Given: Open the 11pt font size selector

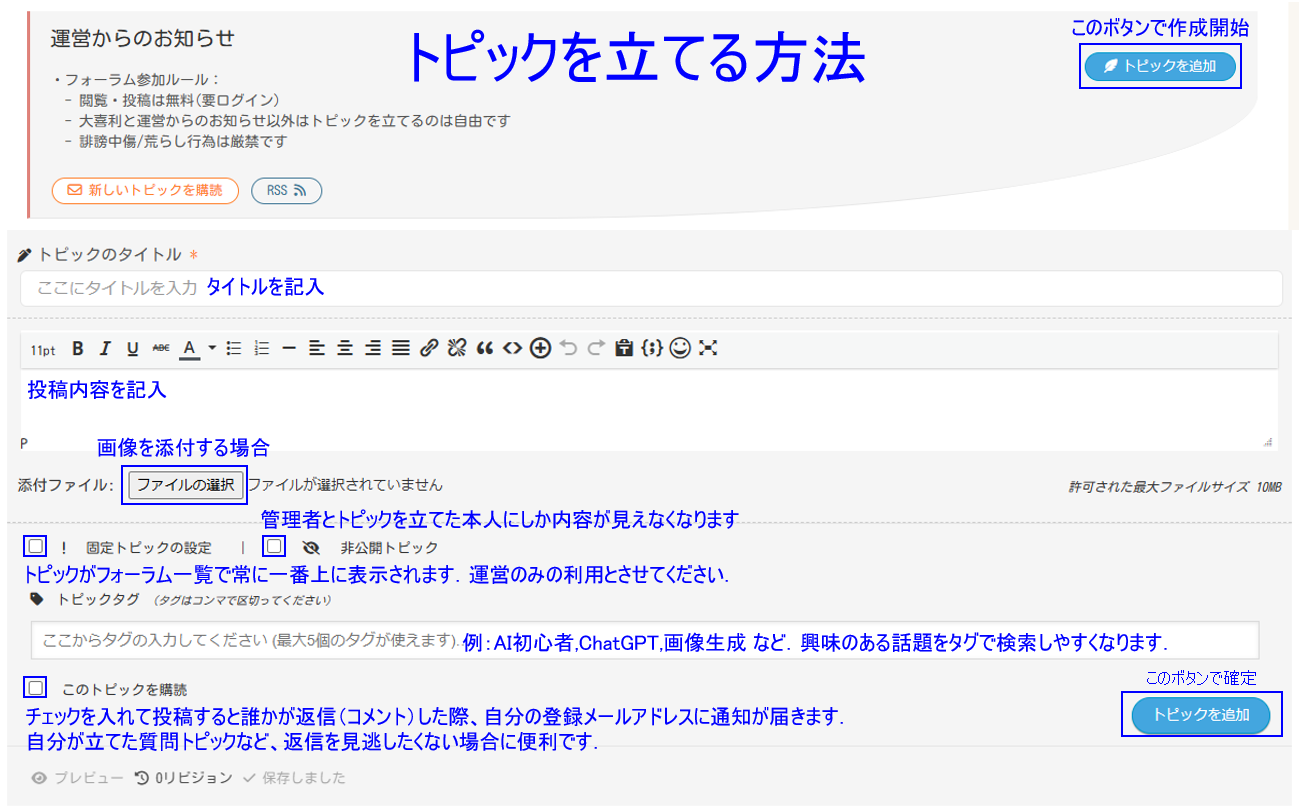Looking at the screenshot, I should pyautogui.click(x=43, y=349).
